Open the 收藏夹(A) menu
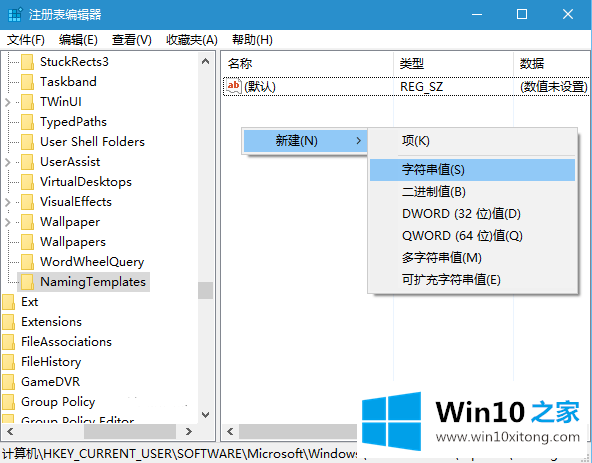The width and height of the screenshot is (592, 463). [x=192, y=40]
